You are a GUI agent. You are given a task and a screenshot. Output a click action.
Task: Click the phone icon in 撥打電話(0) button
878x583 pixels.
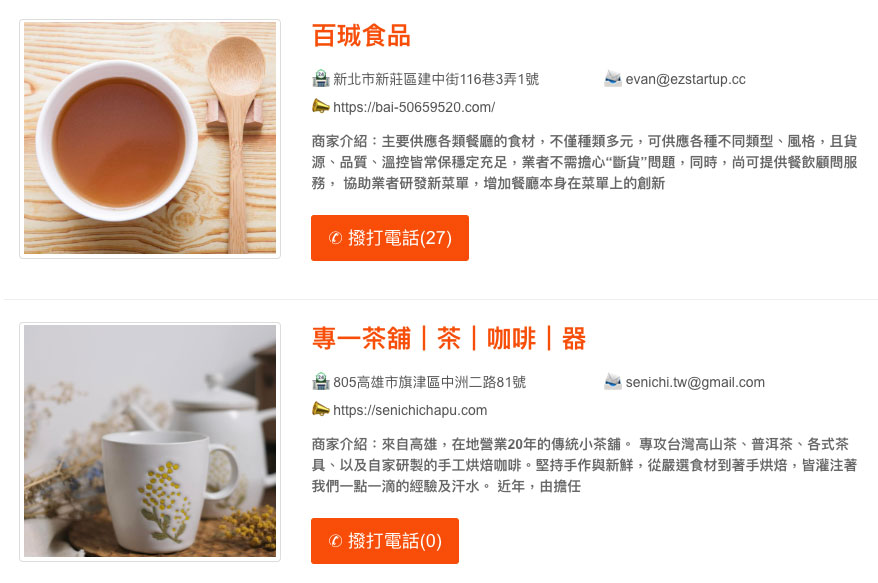[335, 541]
